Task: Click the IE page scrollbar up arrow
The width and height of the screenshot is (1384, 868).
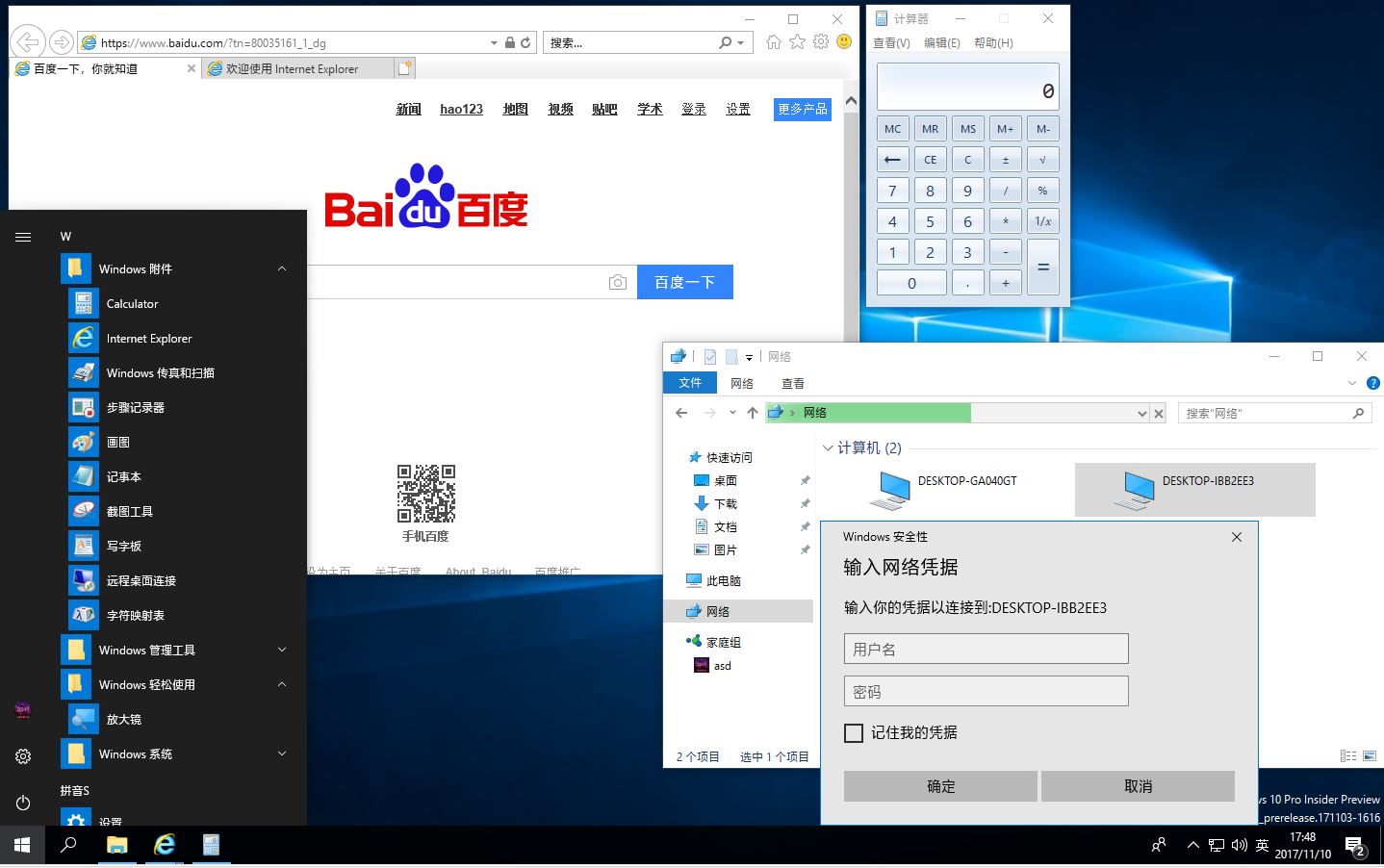Action: pos(851,101)
